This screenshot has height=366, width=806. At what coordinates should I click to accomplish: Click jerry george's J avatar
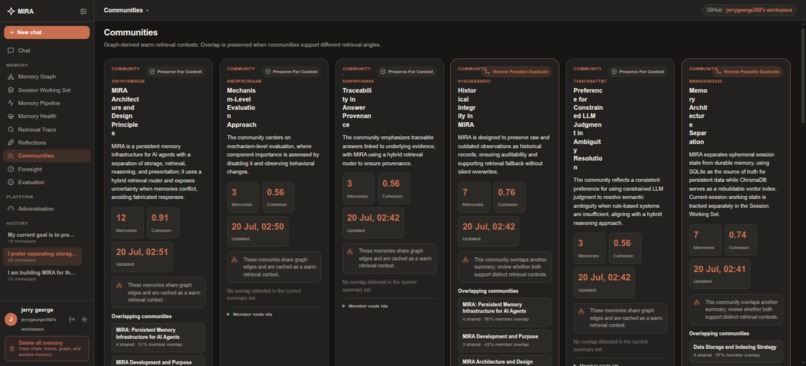(x=10, y=319)
